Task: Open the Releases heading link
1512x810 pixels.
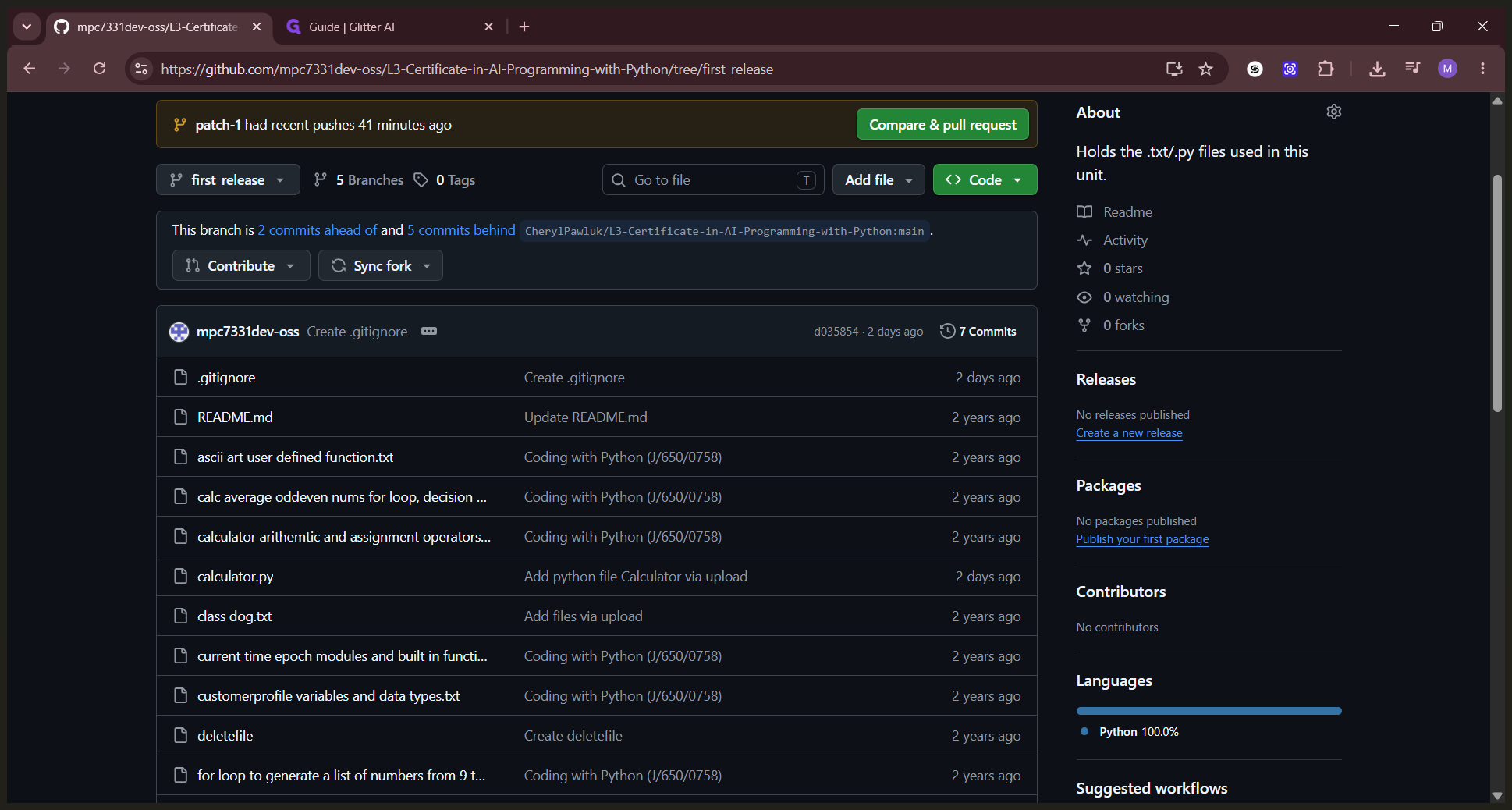Action: click(x=1106, y=379)
